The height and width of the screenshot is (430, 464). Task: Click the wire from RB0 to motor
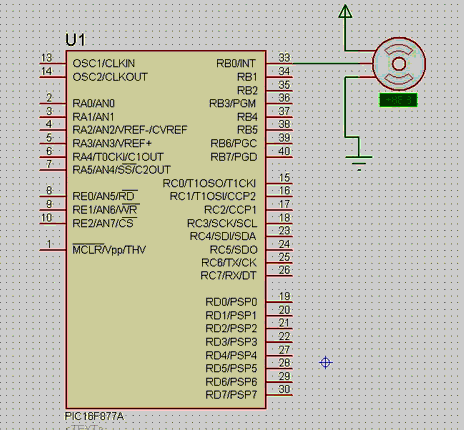pyautogui.click(x=326, y=63)
